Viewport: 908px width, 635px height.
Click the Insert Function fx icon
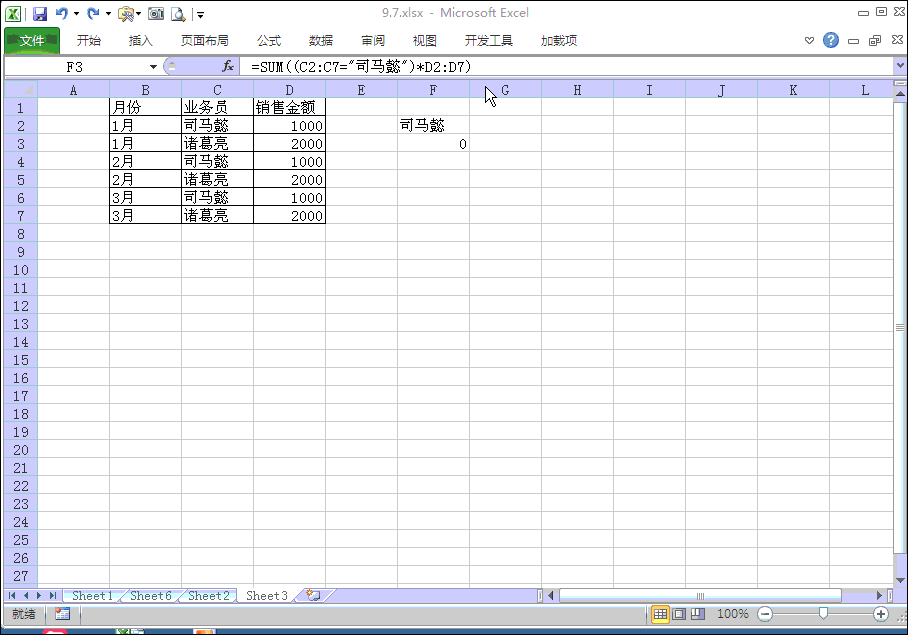pos(228,67)
